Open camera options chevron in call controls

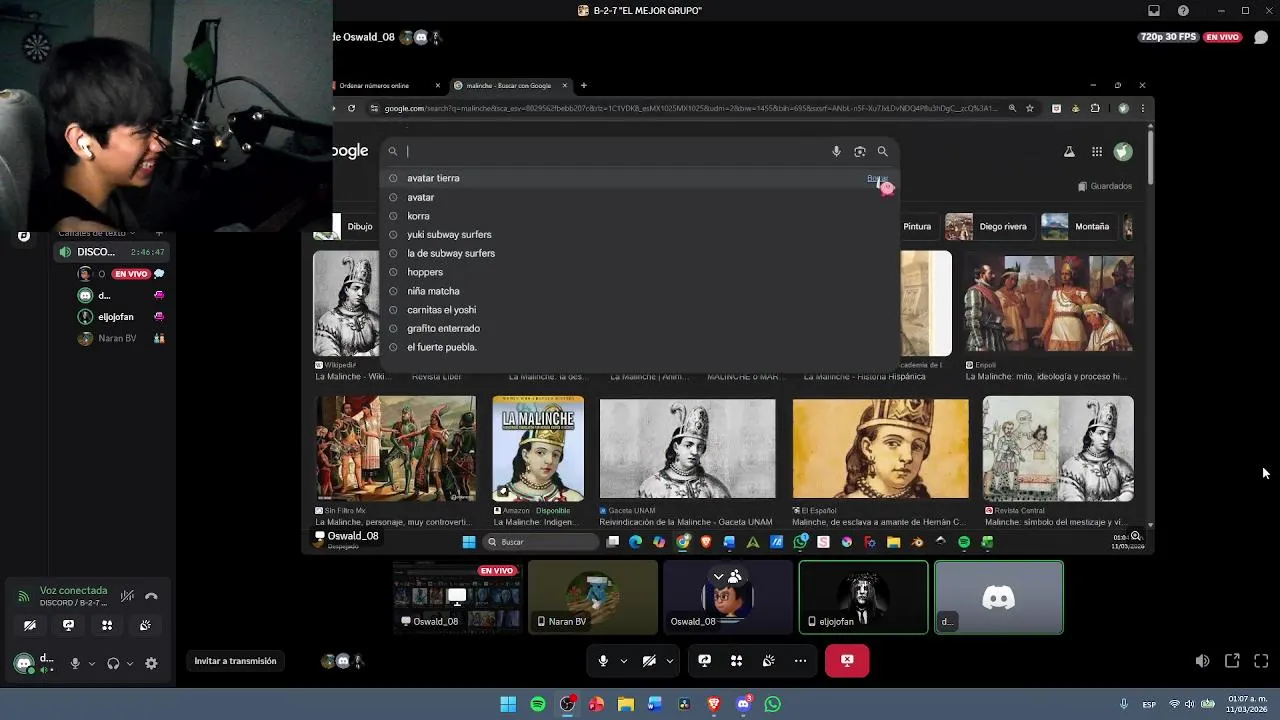tap(669, 661)
